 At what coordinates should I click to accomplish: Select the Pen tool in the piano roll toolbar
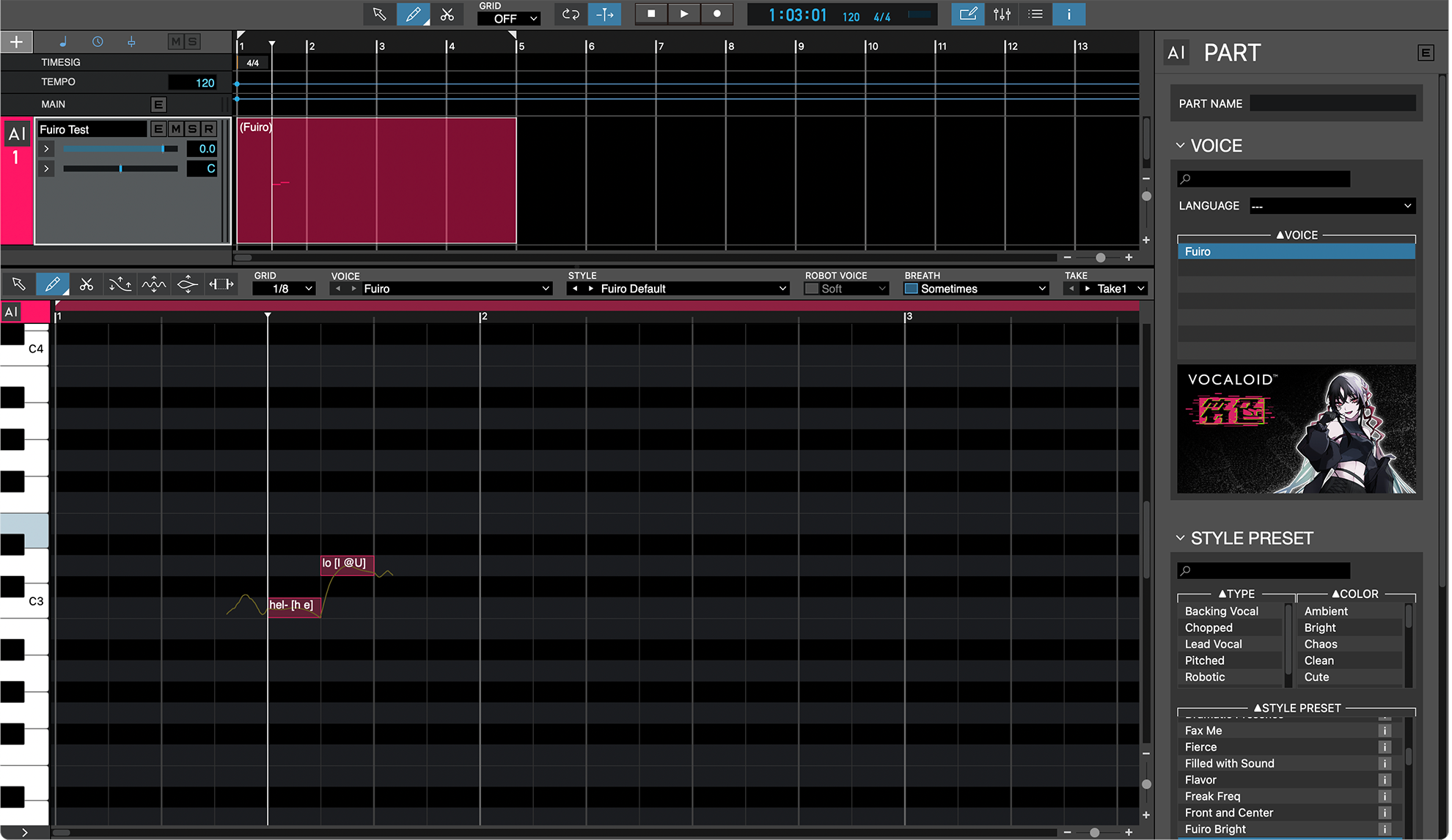click(x=52, y=284)
